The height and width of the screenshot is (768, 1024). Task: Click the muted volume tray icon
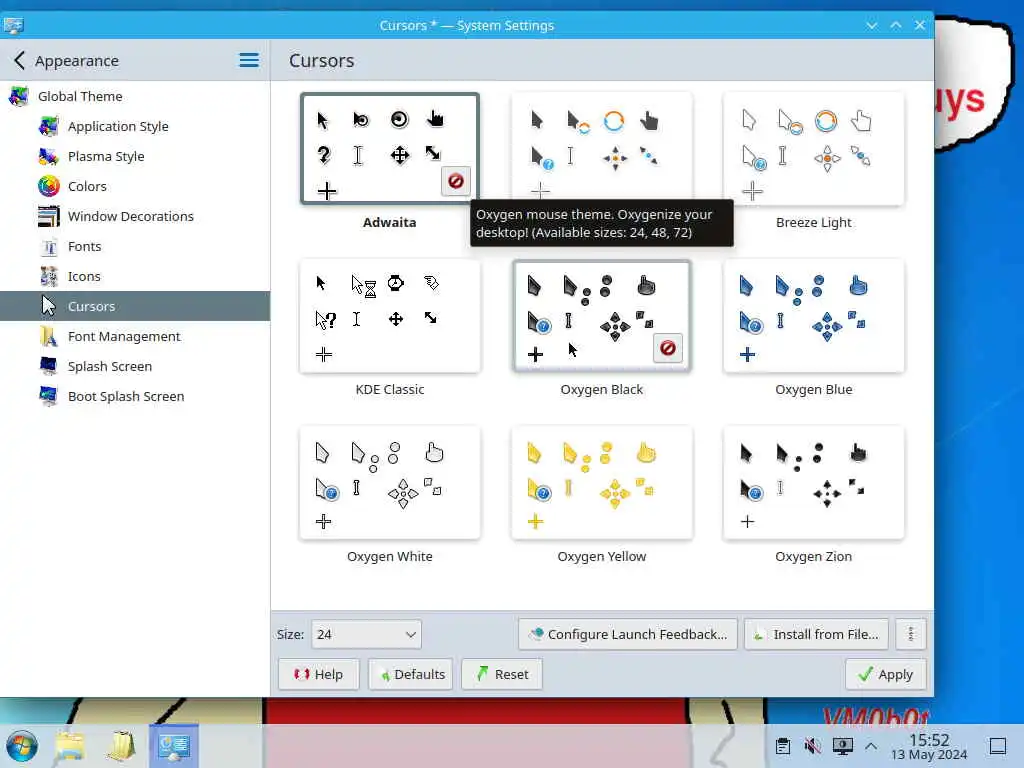812,746
